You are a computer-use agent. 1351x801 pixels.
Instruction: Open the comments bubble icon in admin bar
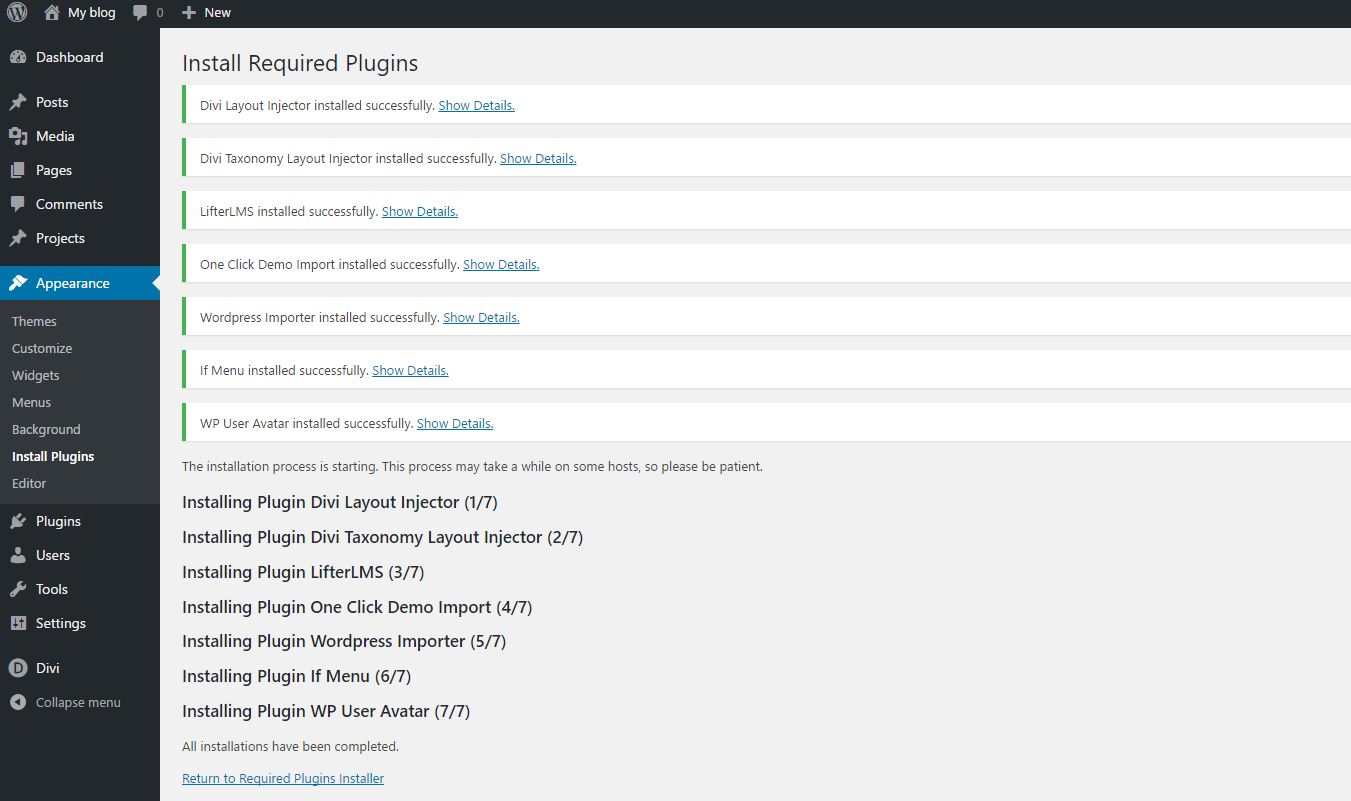point(140,13)
